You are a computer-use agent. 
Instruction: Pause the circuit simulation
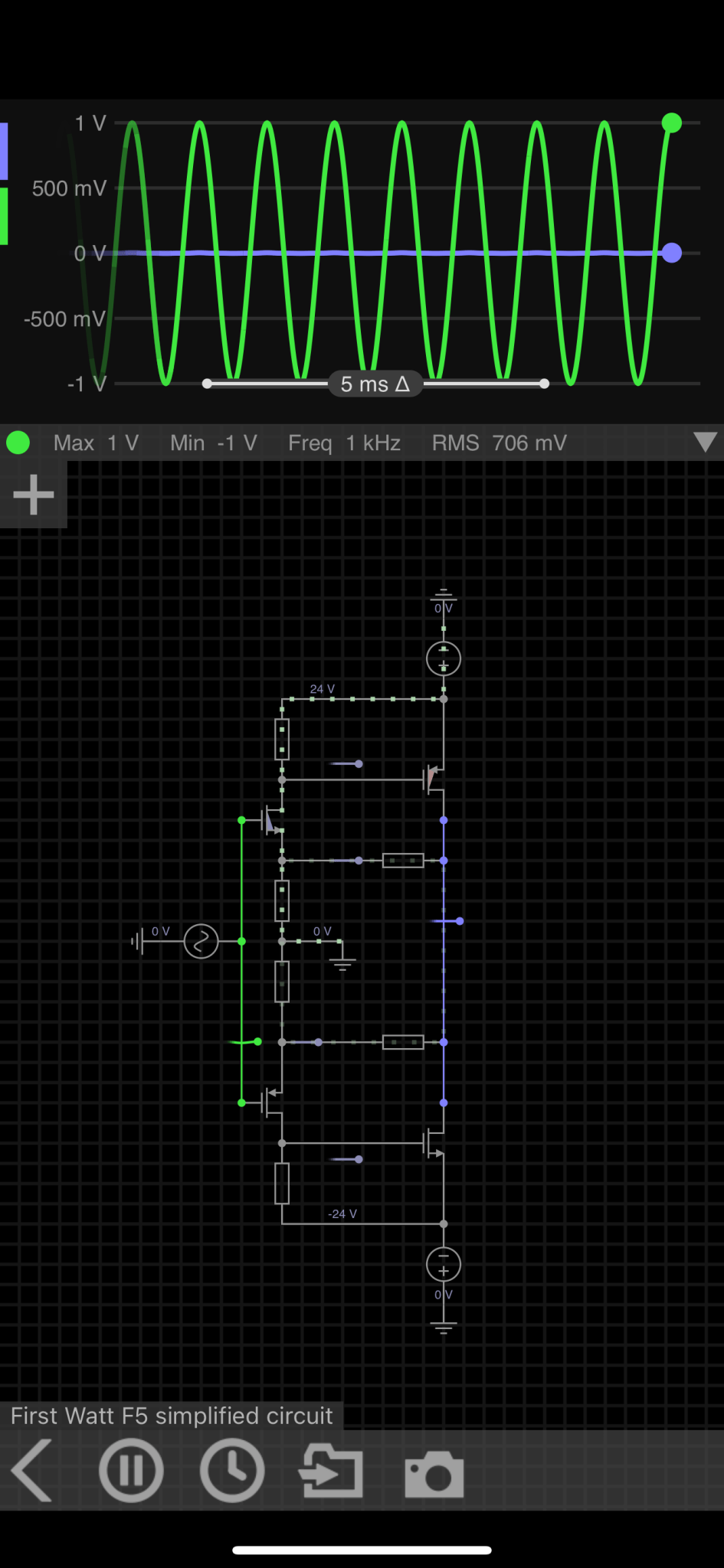click(131, 1470)
